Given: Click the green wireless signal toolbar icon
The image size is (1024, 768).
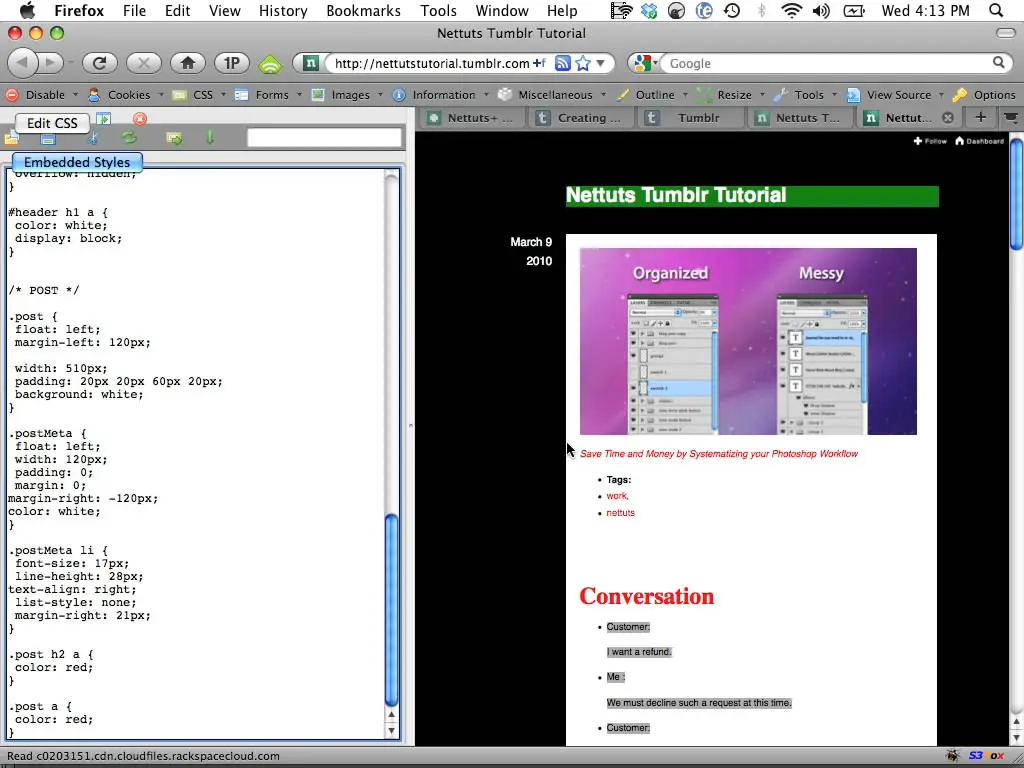Looking at the screenshot, I should coord(270,64).
